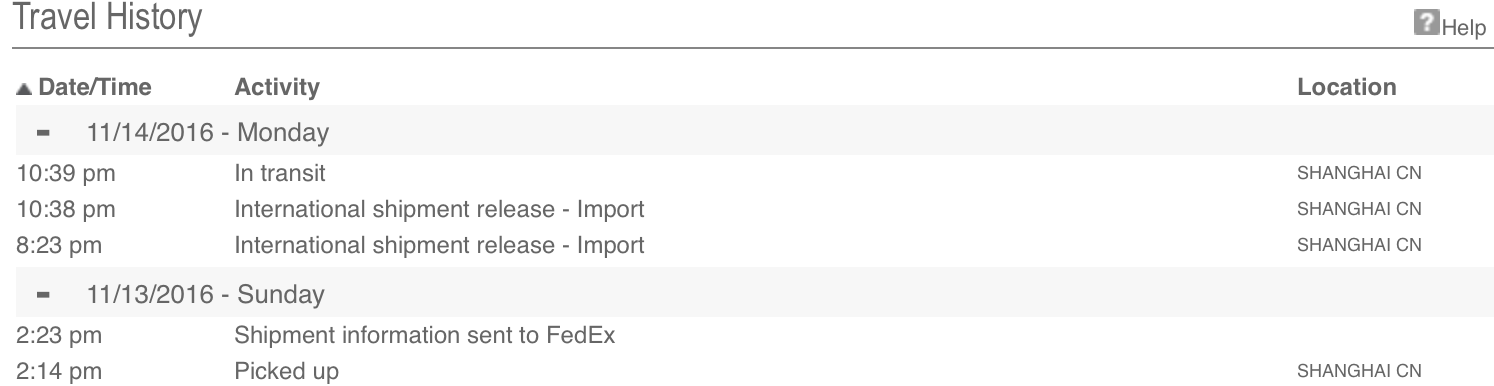Screen dimensions: 1494x386
Task: Click the Location column header
Action: pyautogui.click(x=1347, y=88)
